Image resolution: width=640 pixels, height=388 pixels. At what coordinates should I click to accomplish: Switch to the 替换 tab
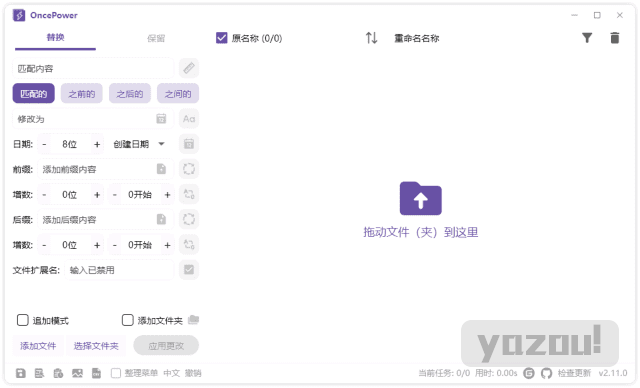[56, 38]
